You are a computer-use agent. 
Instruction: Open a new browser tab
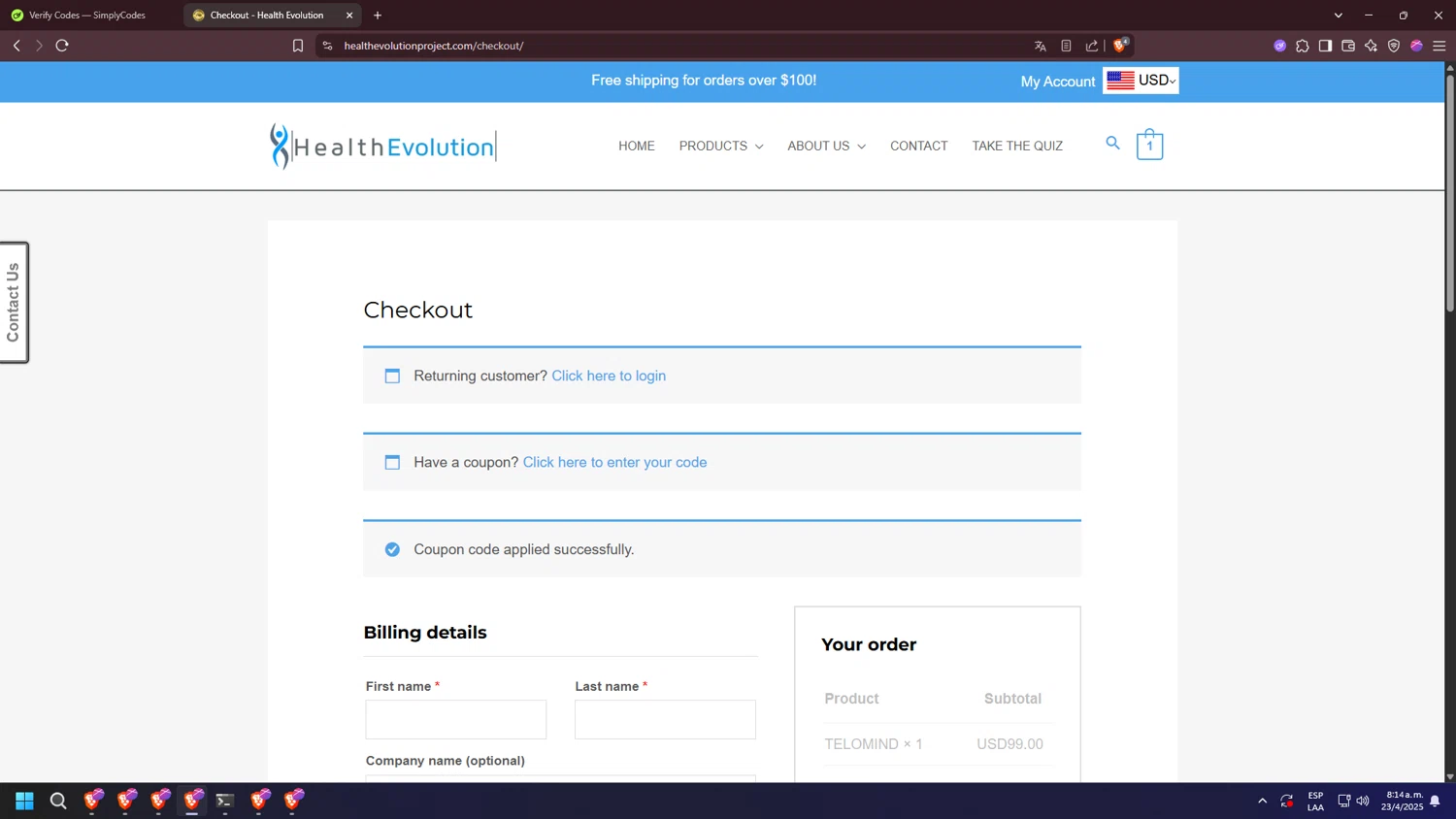click(x=378, y=16)
